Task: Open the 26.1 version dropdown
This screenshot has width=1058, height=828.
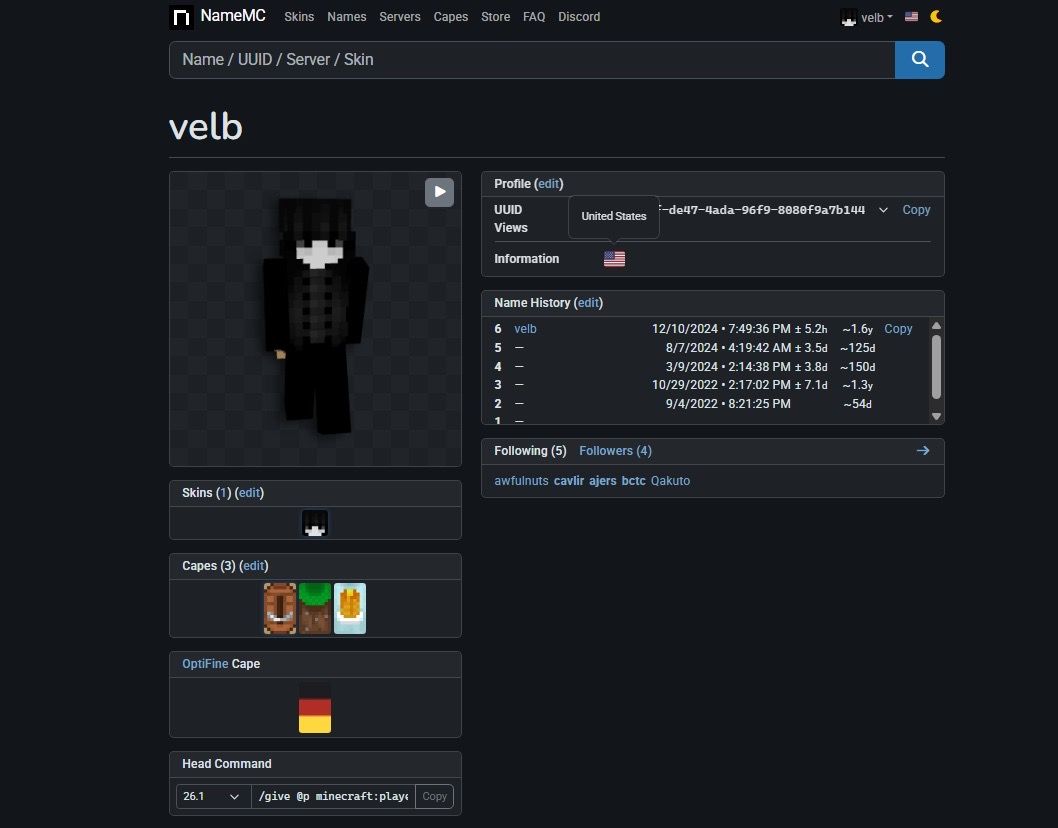Action: click(x=213, y=796)
